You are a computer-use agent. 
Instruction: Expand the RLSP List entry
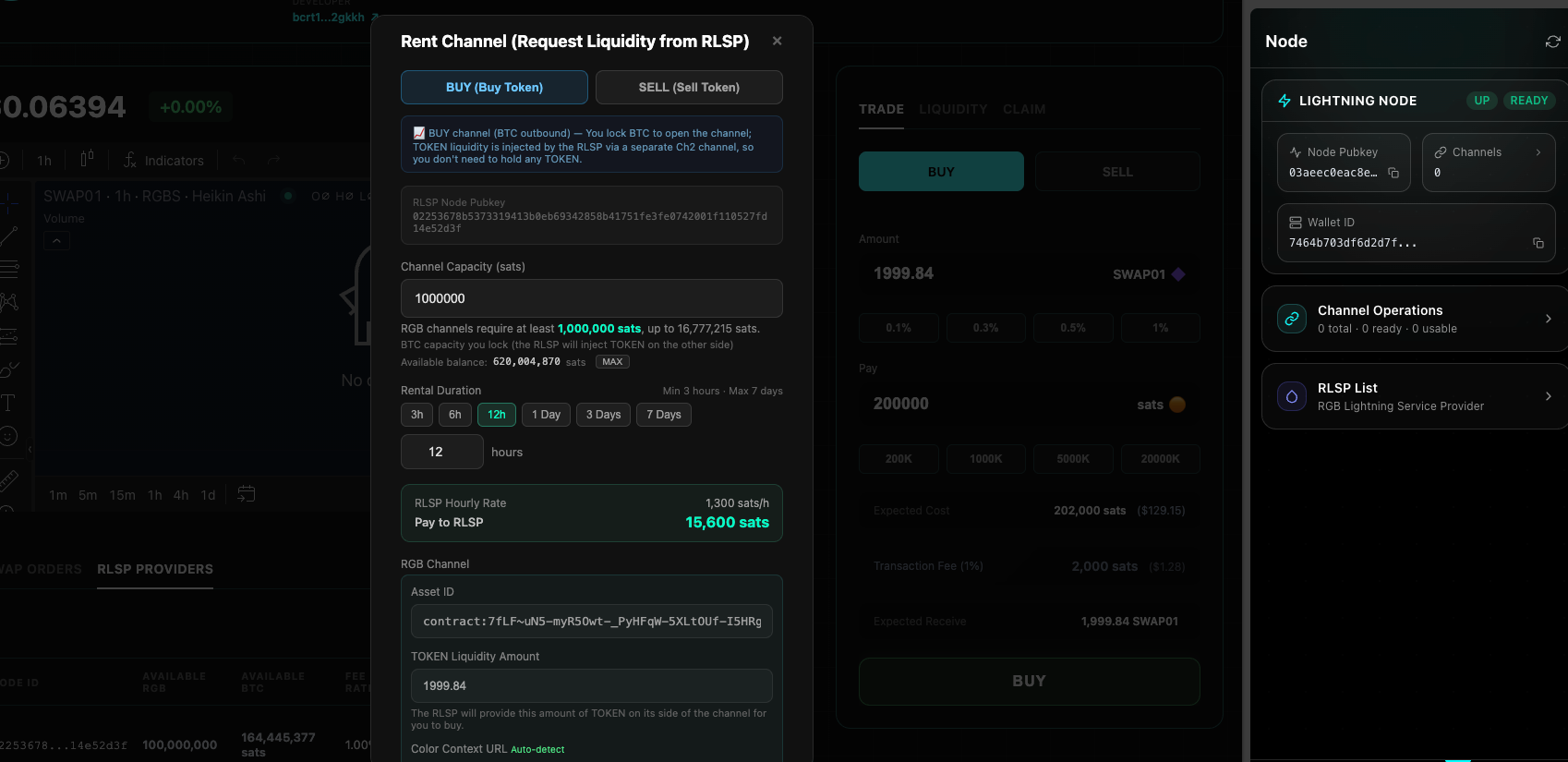click(x=1415, y=396)
